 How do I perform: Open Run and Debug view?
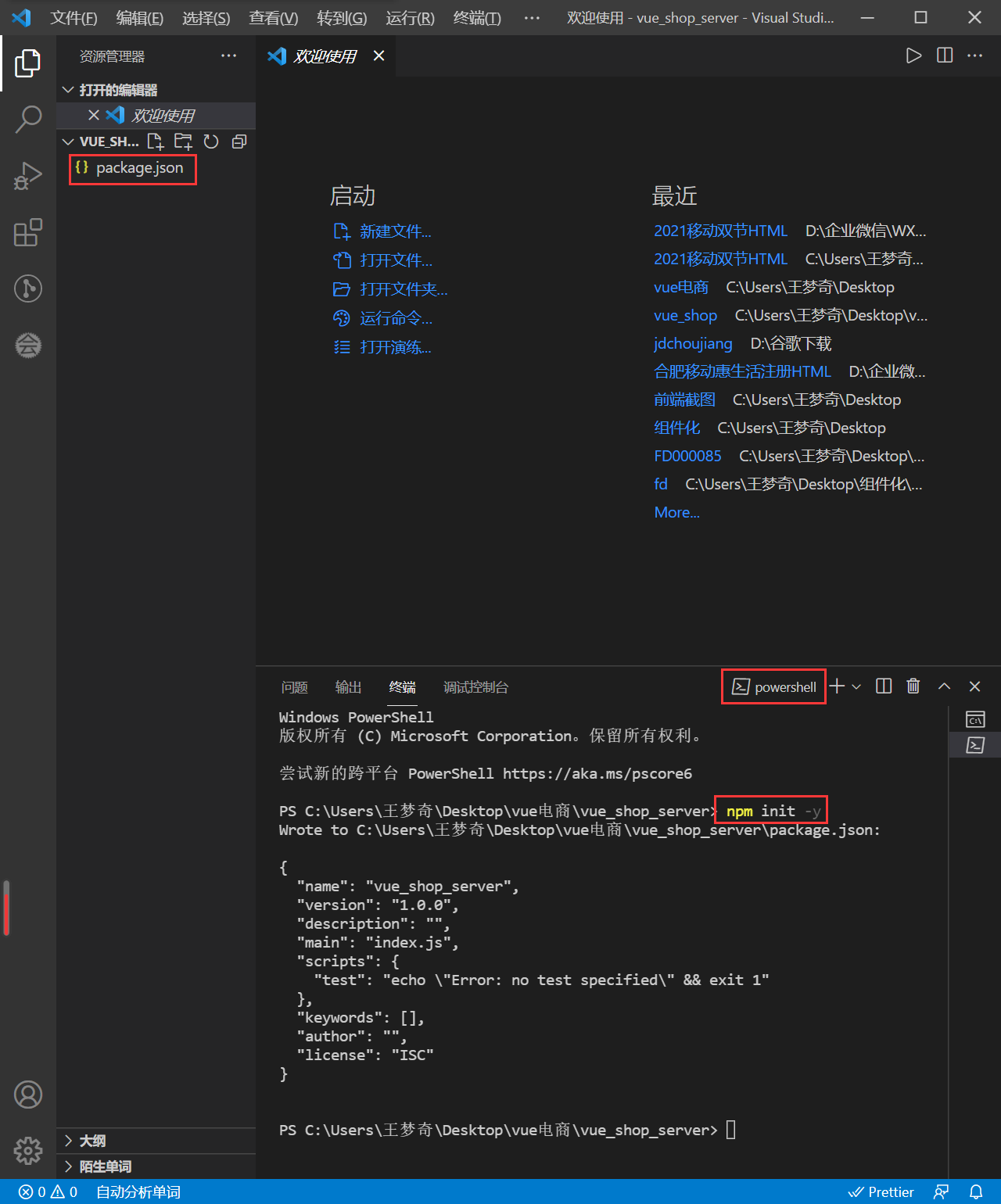[28, 176]
